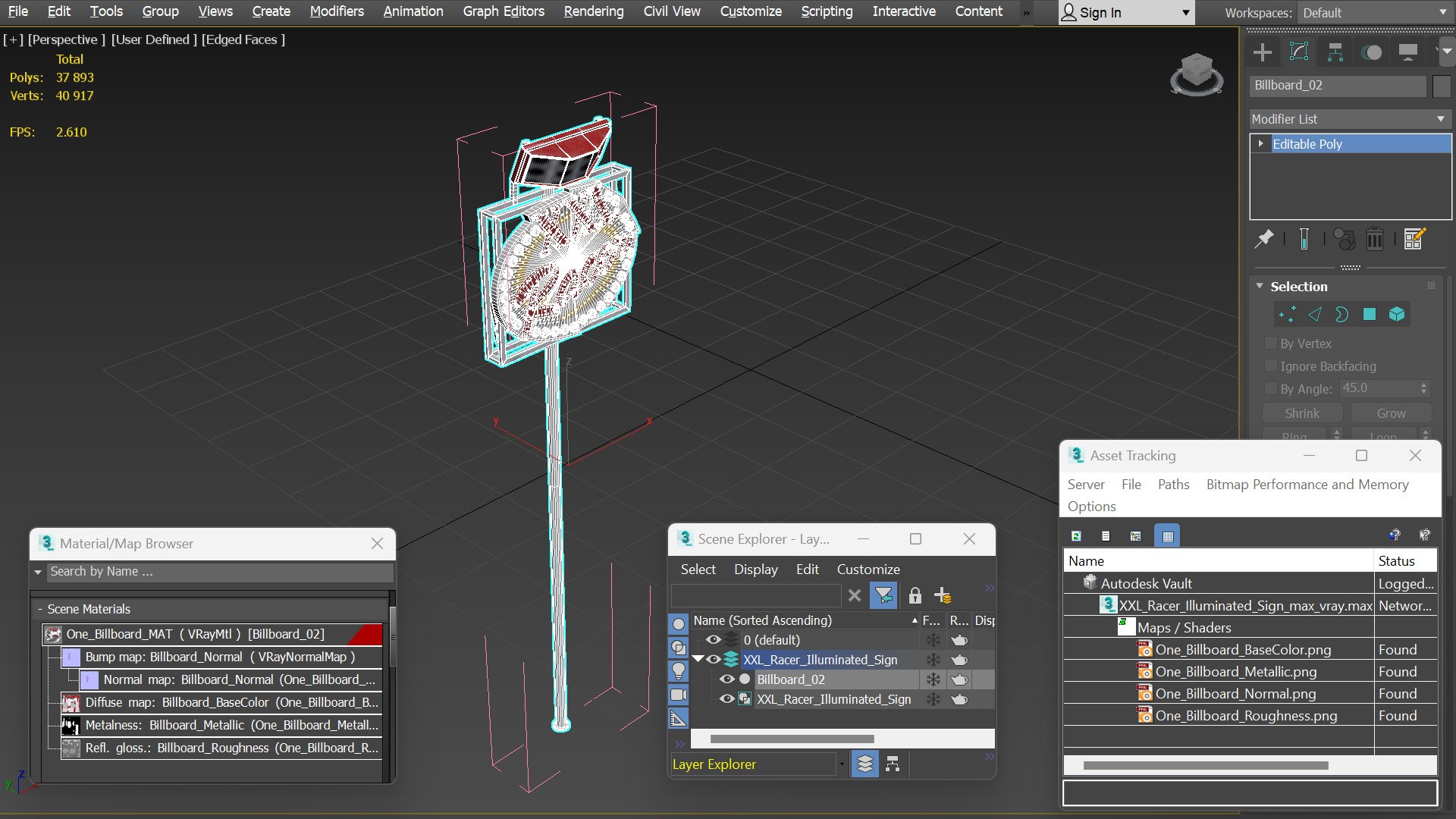Open Paths menu in Asset Tracking

pyautogui.click(x=1173, y=485)
